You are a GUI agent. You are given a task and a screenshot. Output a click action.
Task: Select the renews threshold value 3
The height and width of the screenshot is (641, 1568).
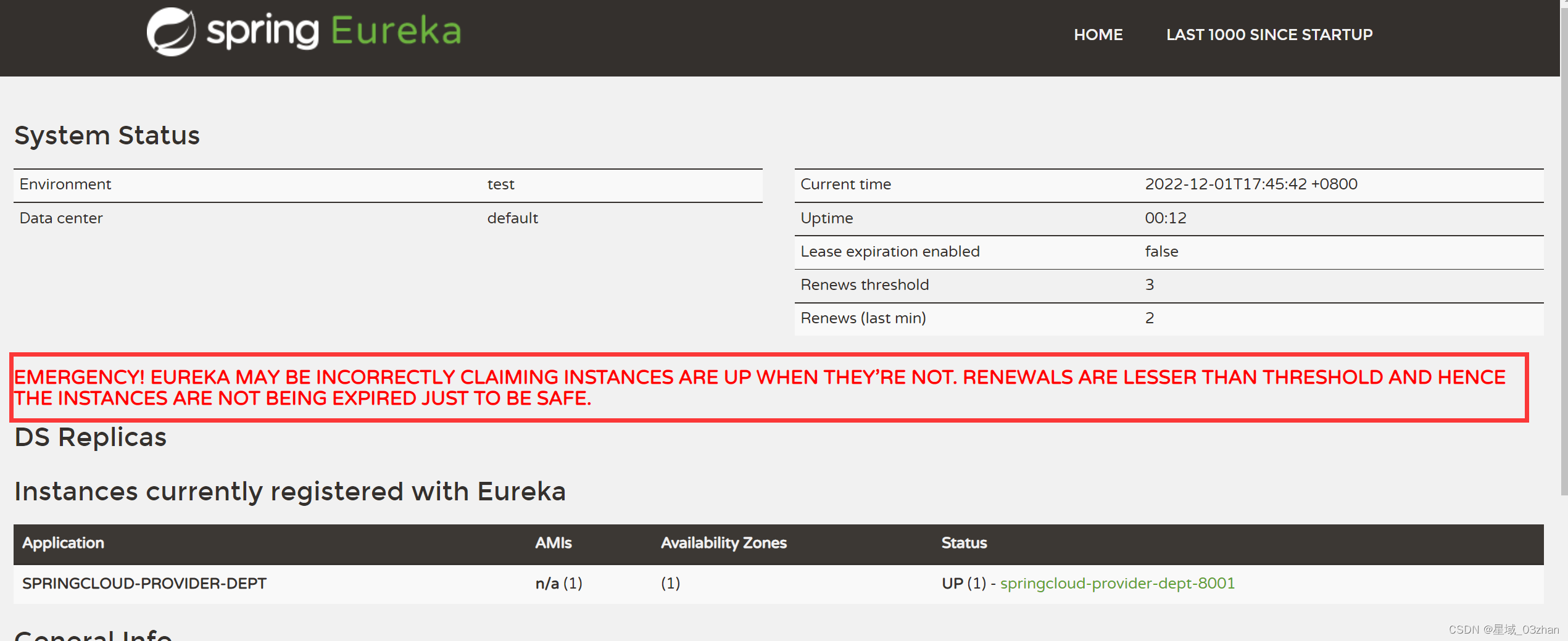click(x=1149, y=285)
